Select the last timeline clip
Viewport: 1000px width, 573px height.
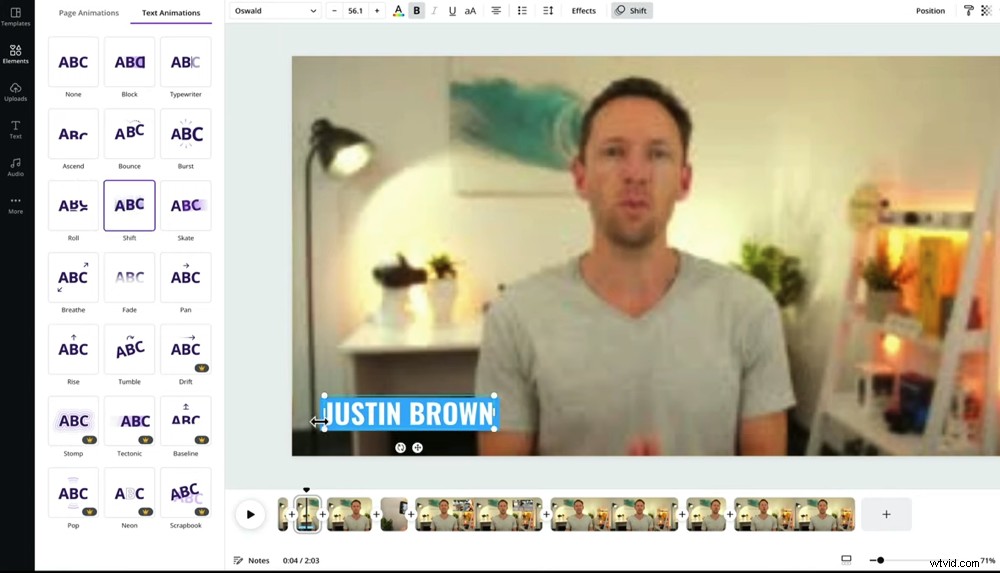(794, 514)
